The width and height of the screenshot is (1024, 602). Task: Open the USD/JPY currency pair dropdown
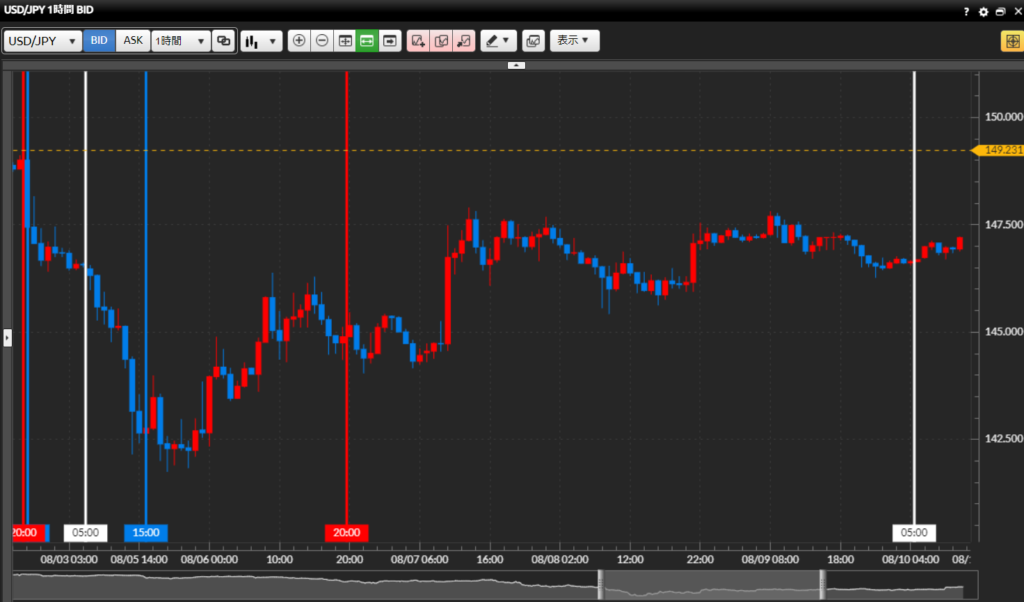(43, 41)
